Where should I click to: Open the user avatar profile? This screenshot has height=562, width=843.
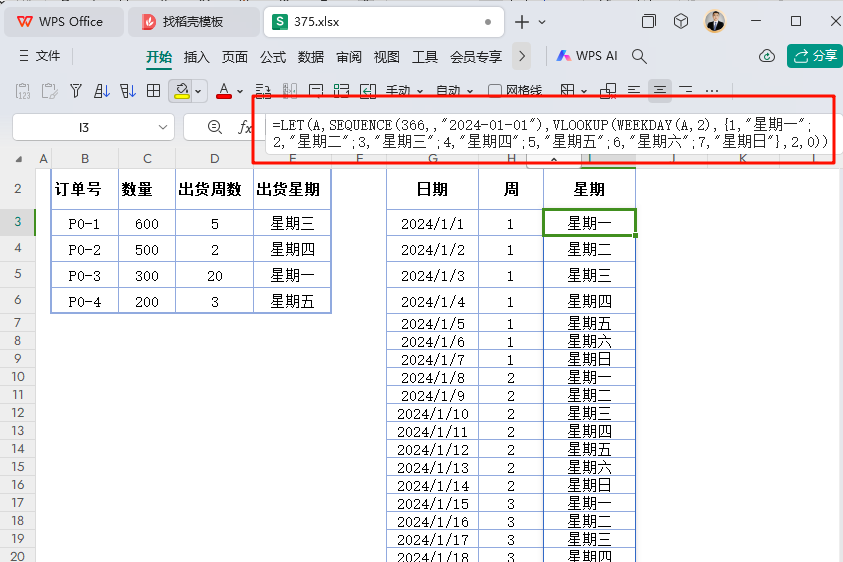click(x=715, y=22)
